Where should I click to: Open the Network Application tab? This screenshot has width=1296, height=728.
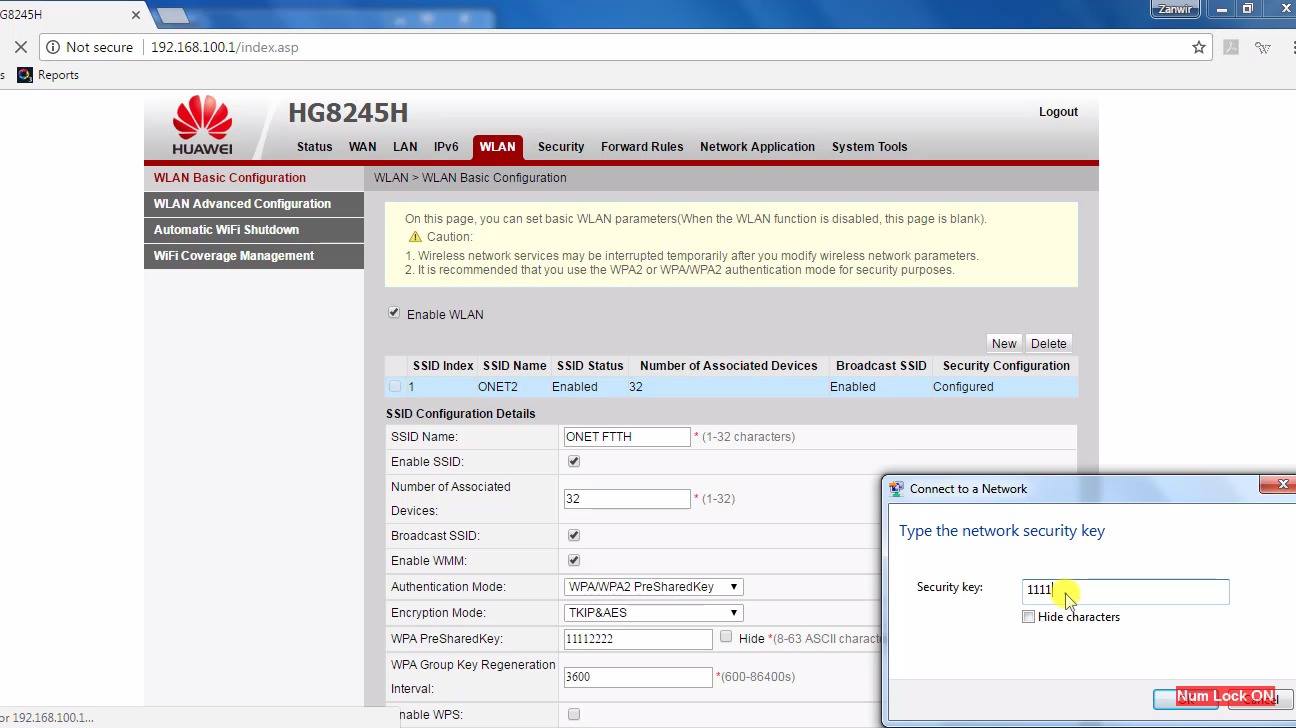click(x=757, y=147)
